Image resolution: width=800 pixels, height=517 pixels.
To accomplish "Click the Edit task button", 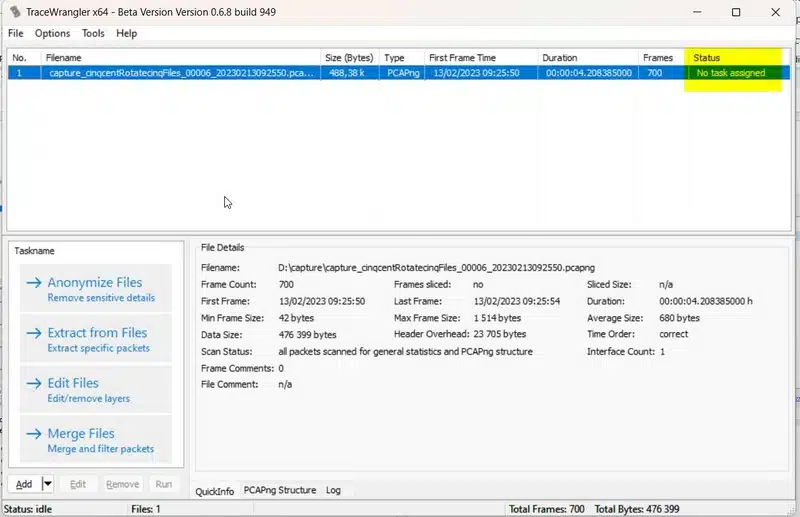I will click(x=78, y=484).
